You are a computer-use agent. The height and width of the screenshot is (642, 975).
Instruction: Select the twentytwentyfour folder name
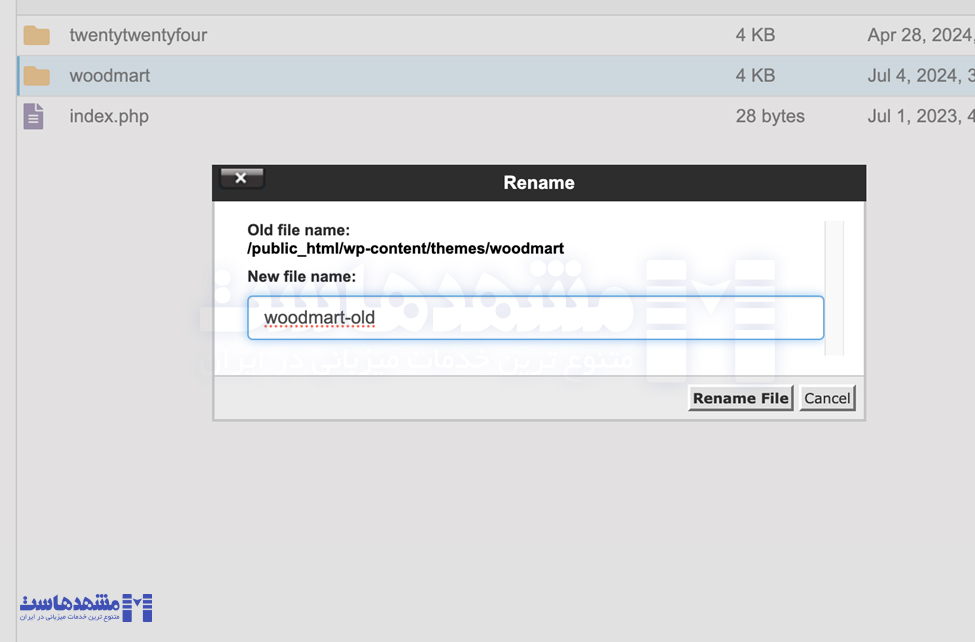point(138,35)
